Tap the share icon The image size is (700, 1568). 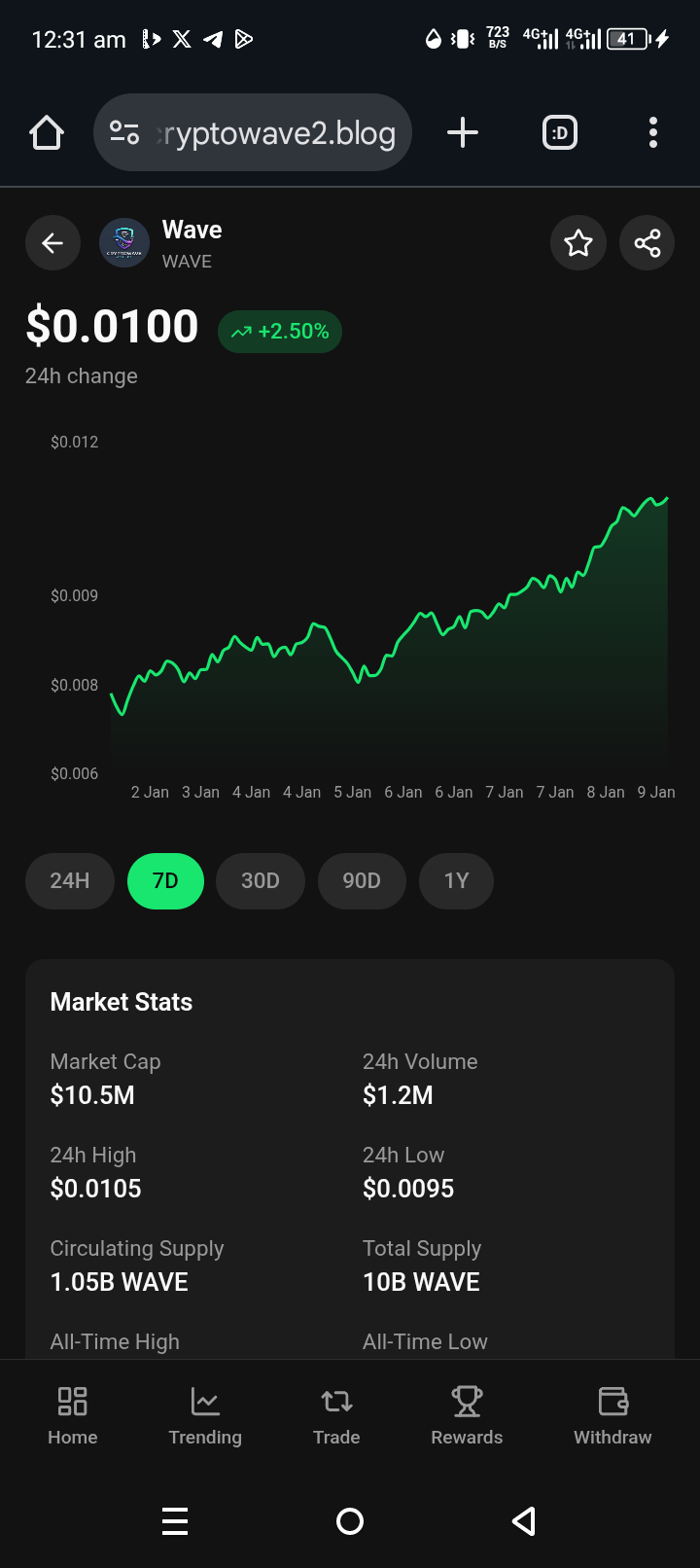[x=647, y=243]
